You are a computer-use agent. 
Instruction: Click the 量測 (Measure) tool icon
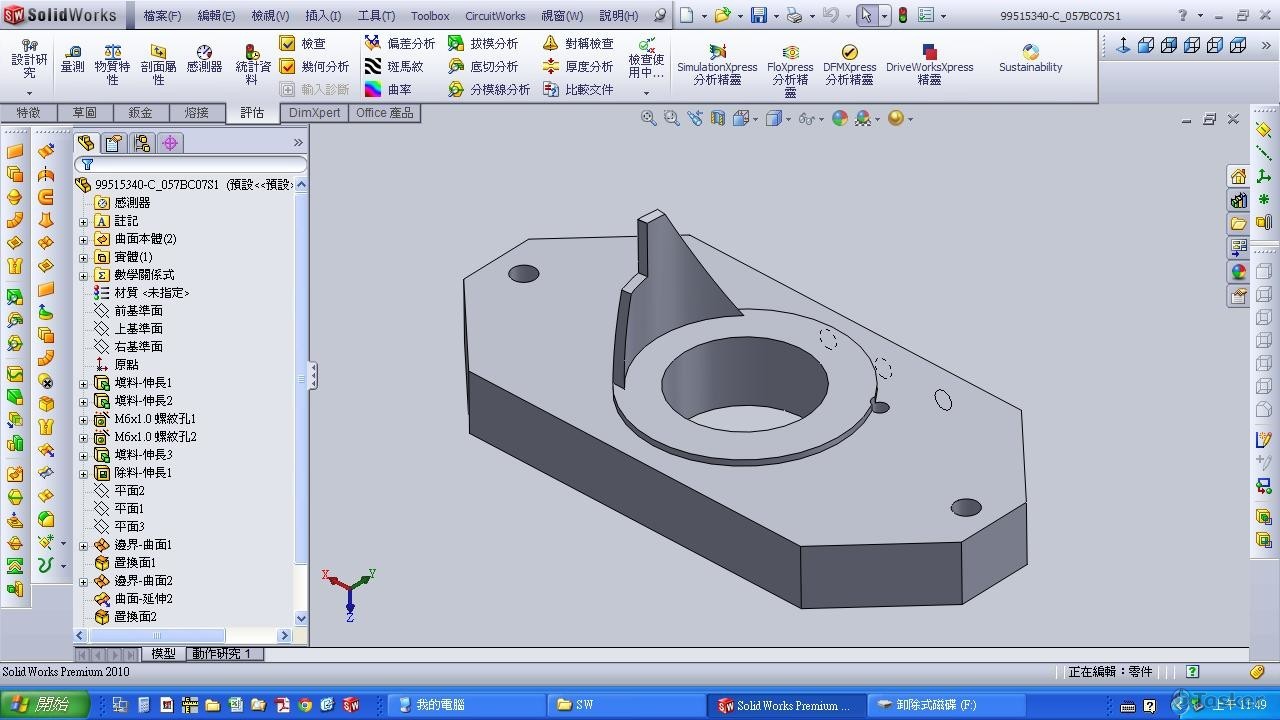pyautogui.click(x=72, y=52)
